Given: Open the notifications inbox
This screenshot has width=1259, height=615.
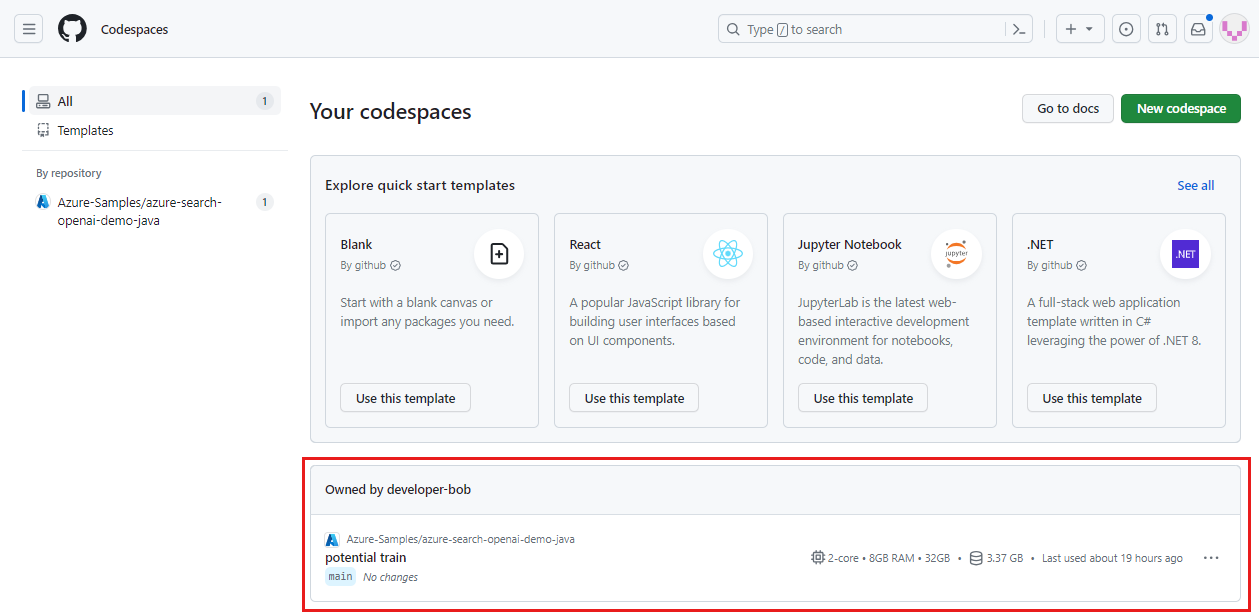Looking at the screenshot, I should [1197, 28].
